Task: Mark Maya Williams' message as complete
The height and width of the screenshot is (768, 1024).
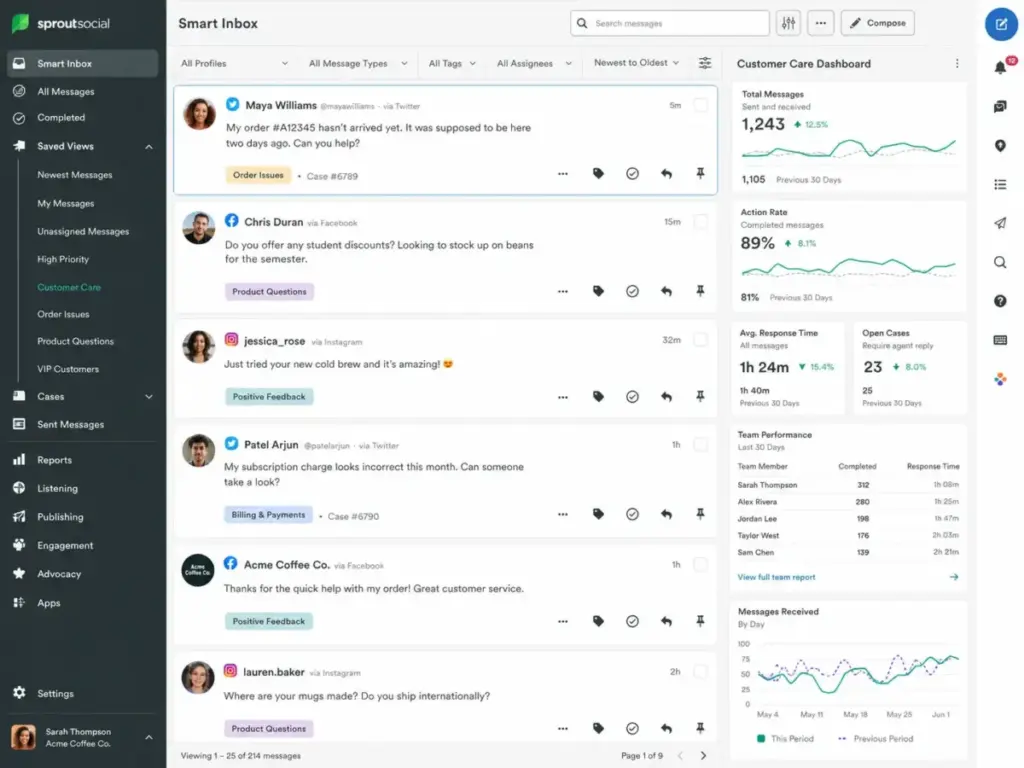Action: pyautogui.click(x=632, y=174)
